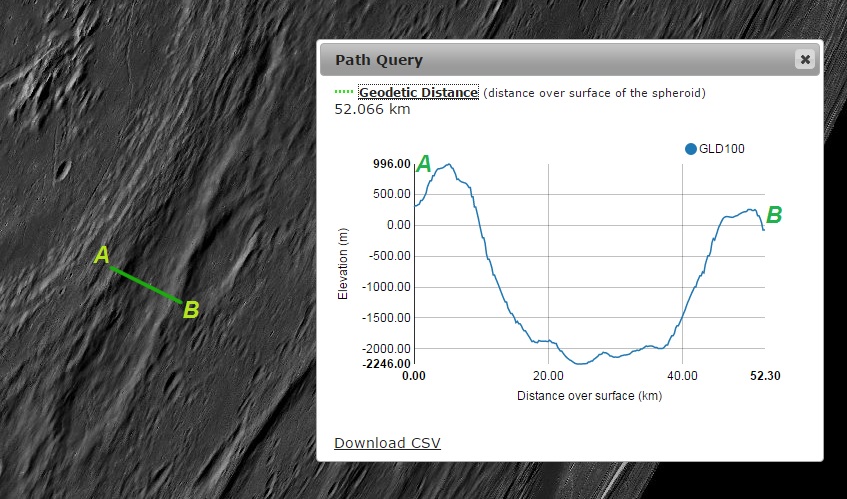The width and height of the screenshot is (847, 499).
Task: Click point A label on the map
Action: (101, 256)
